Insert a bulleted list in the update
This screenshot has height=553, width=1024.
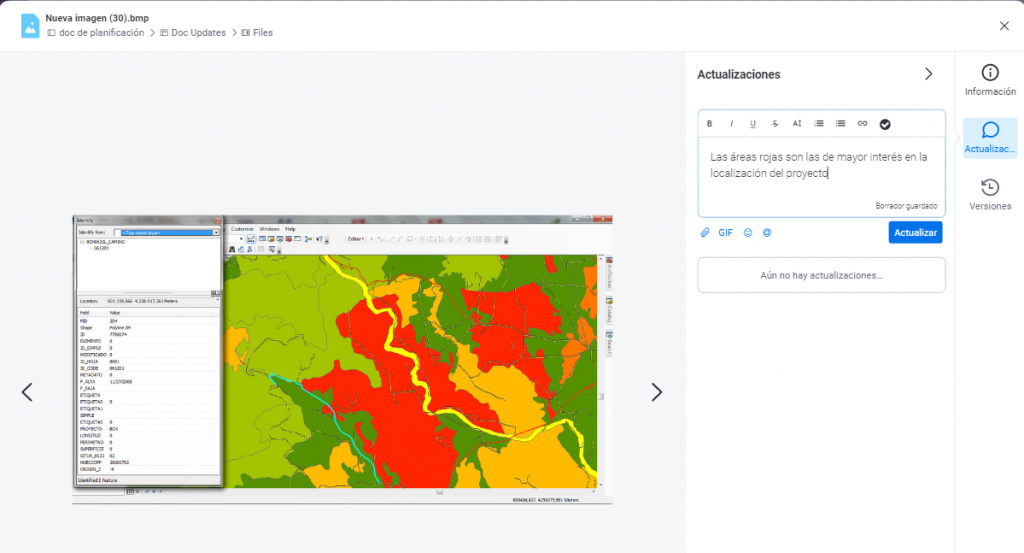click(x=840, y=124)
